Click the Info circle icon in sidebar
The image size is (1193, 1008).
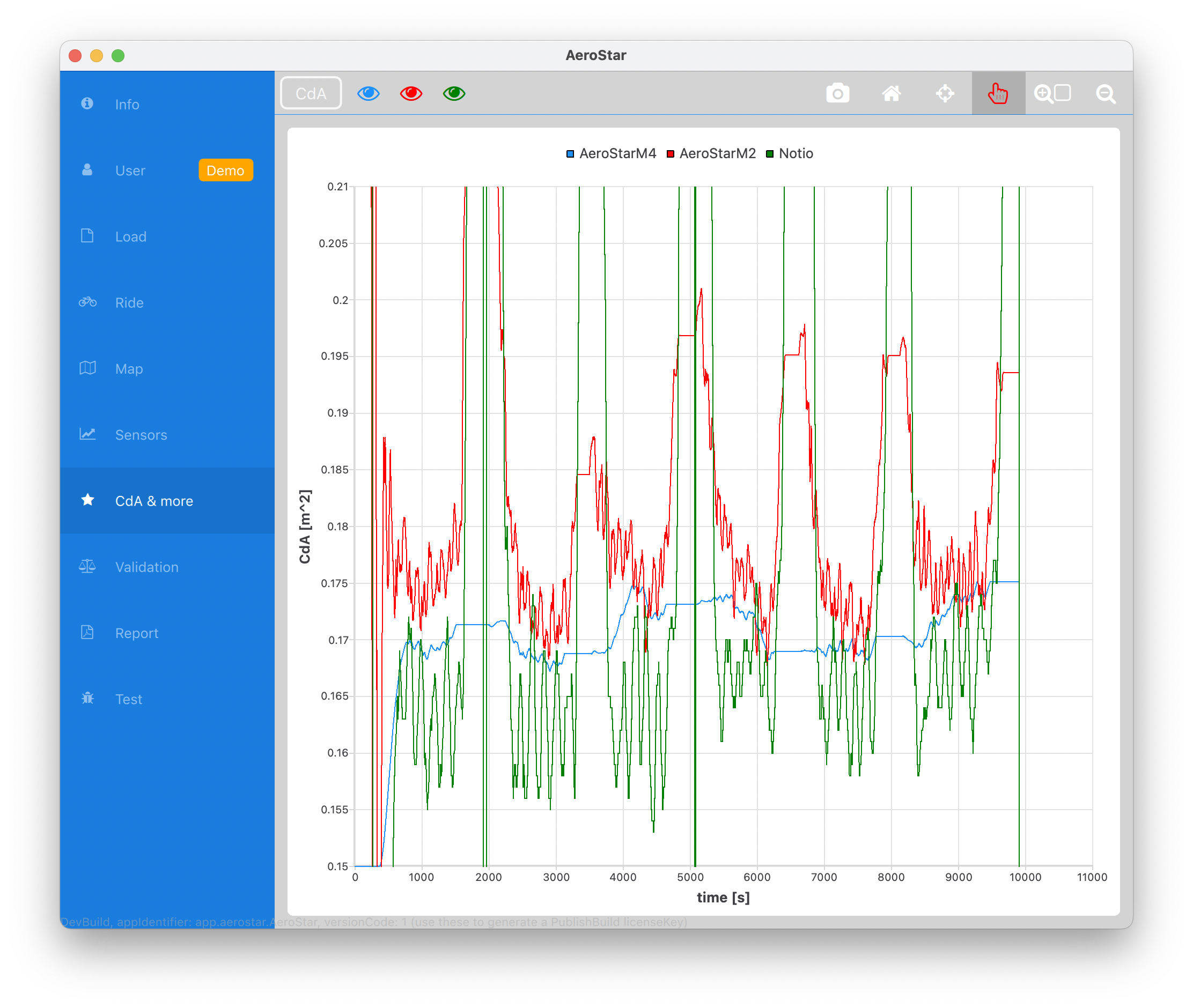pos(87,103)
